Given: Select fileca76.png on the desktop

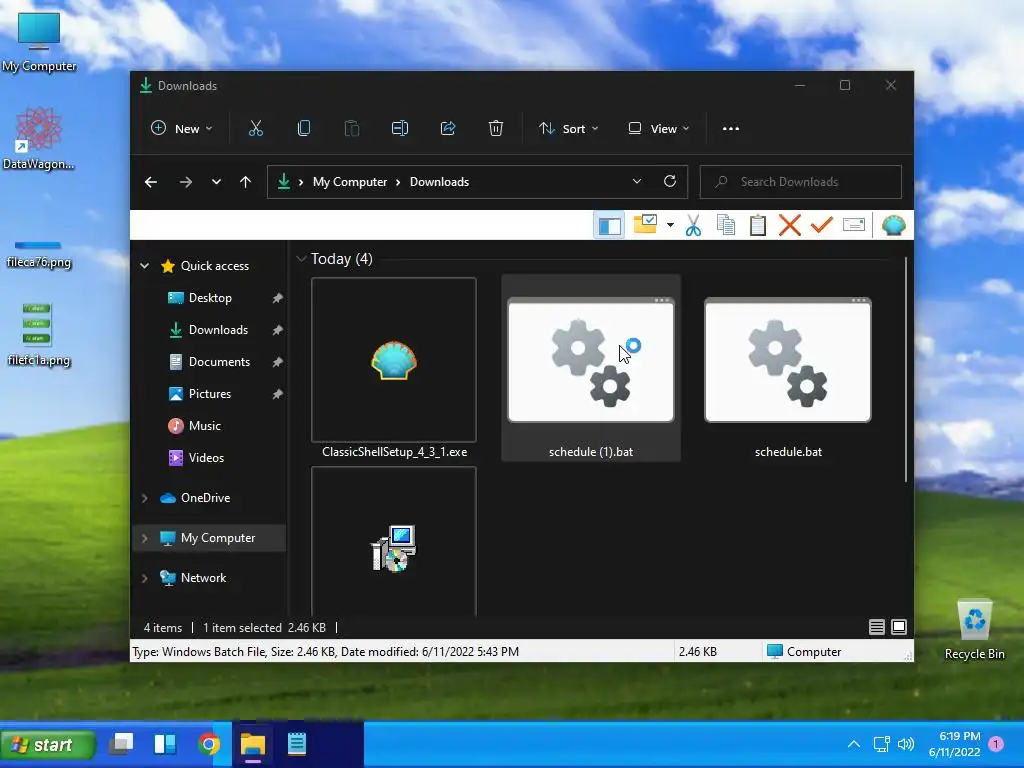Looking at the screenshot, I should 39,255.
